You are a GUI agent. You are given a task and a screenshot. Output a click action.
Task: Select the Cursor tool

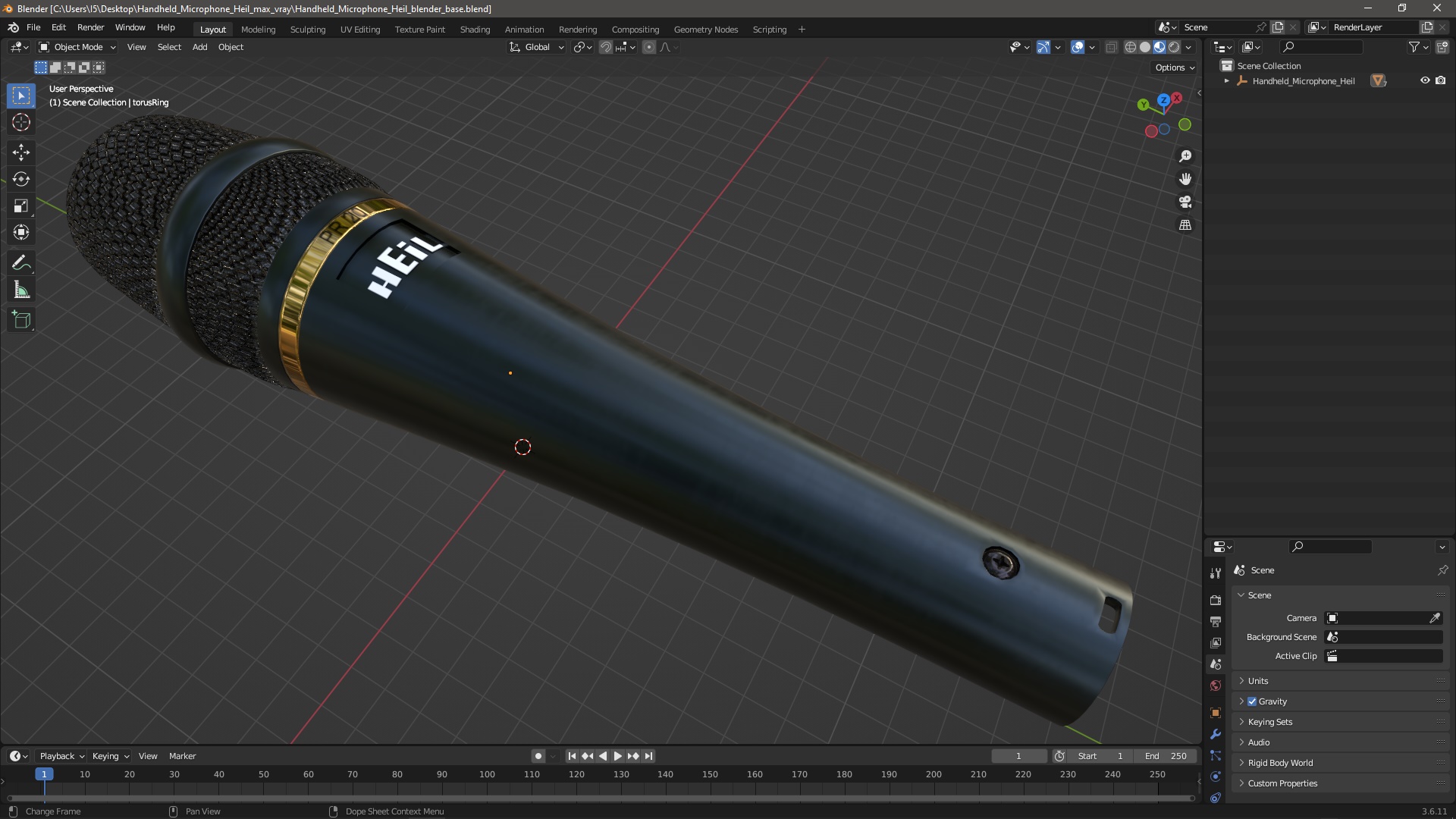(x=21, y=123)
